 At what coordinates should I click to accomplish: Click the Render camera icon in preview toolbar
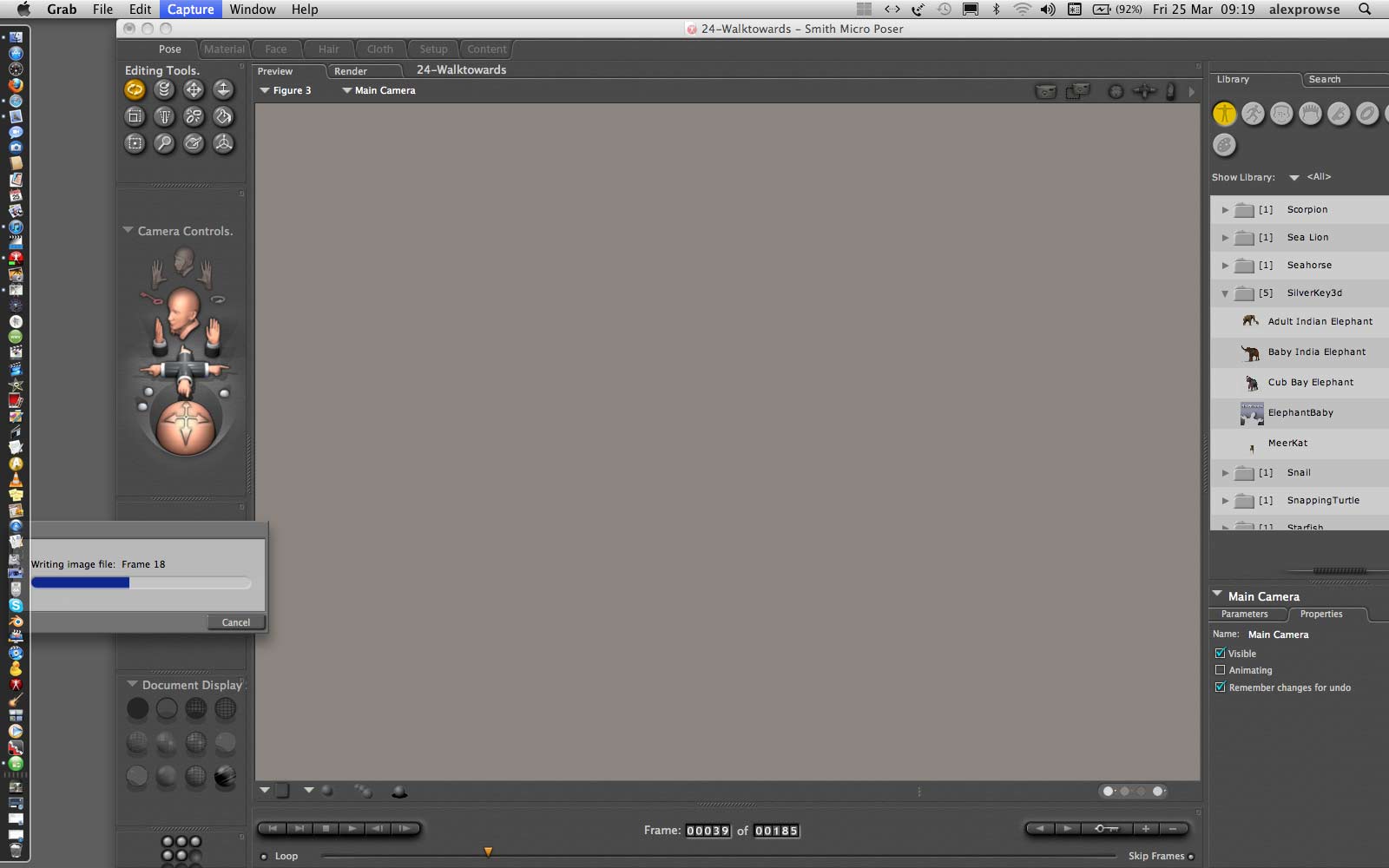[x=1046, y=91]
